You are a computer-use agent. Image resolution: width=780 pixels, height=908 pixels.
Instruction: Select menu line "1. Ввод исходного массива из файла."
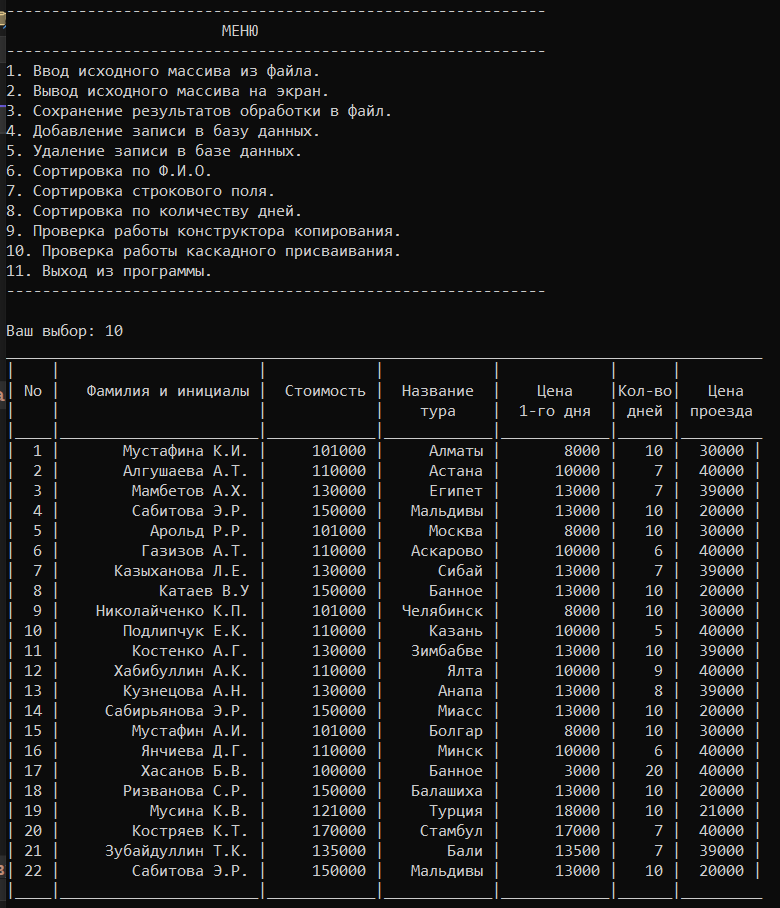163,71
